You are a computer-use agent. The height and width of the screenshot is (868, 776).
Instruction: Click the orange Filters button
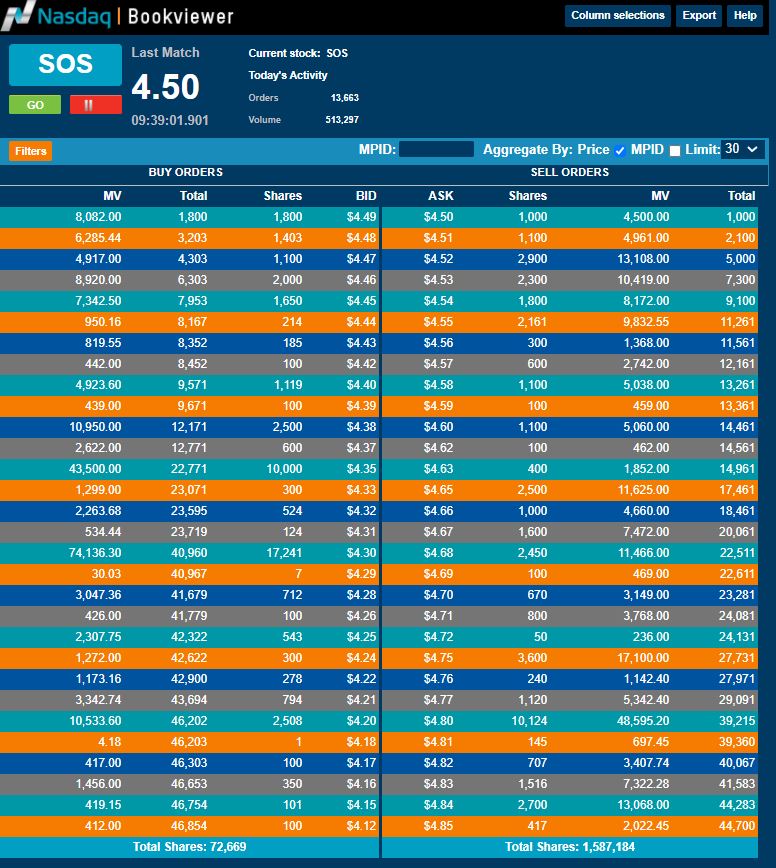point(30,151)
